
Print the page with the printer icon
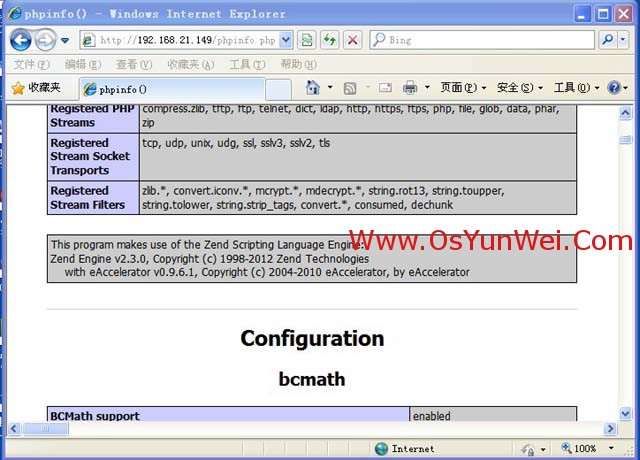point(410,88)
